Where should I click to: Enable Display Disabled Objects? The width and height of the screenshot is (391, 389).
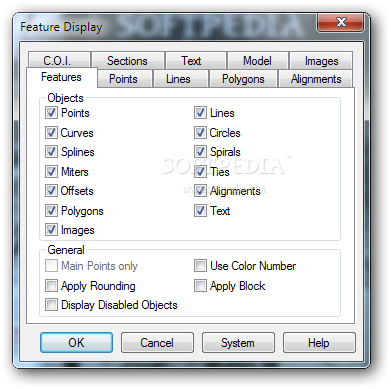tap(51, 305)
